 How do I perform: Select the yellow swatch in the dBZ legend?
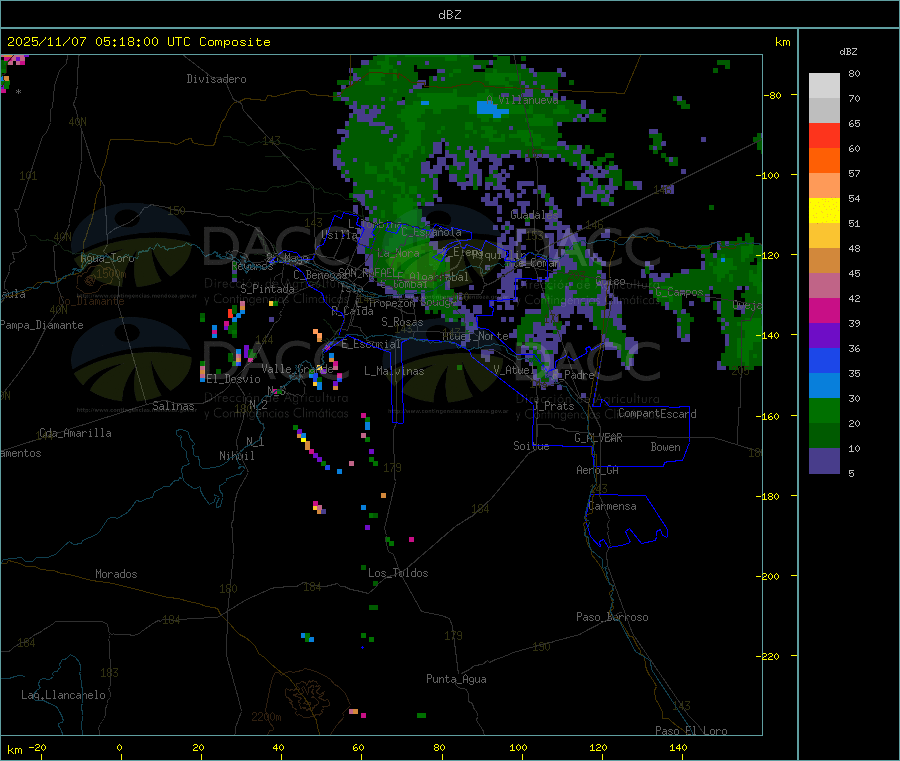click(x=824, y=211)
